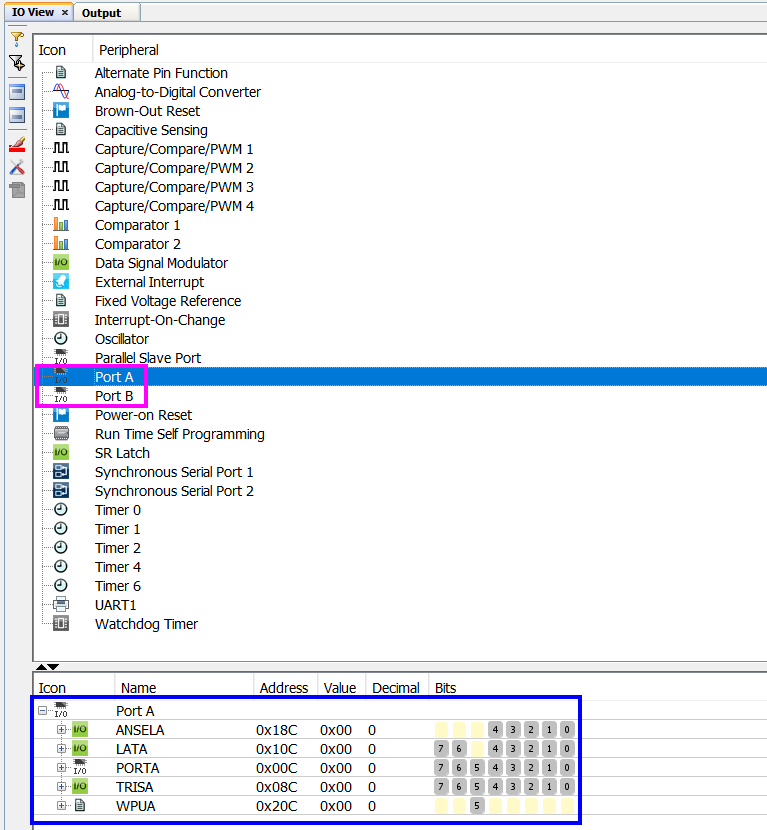Viewport: 767px width, 830px height.
Task: Toggle bit 5 of PORTA
Action: click(x=477, y=768)
